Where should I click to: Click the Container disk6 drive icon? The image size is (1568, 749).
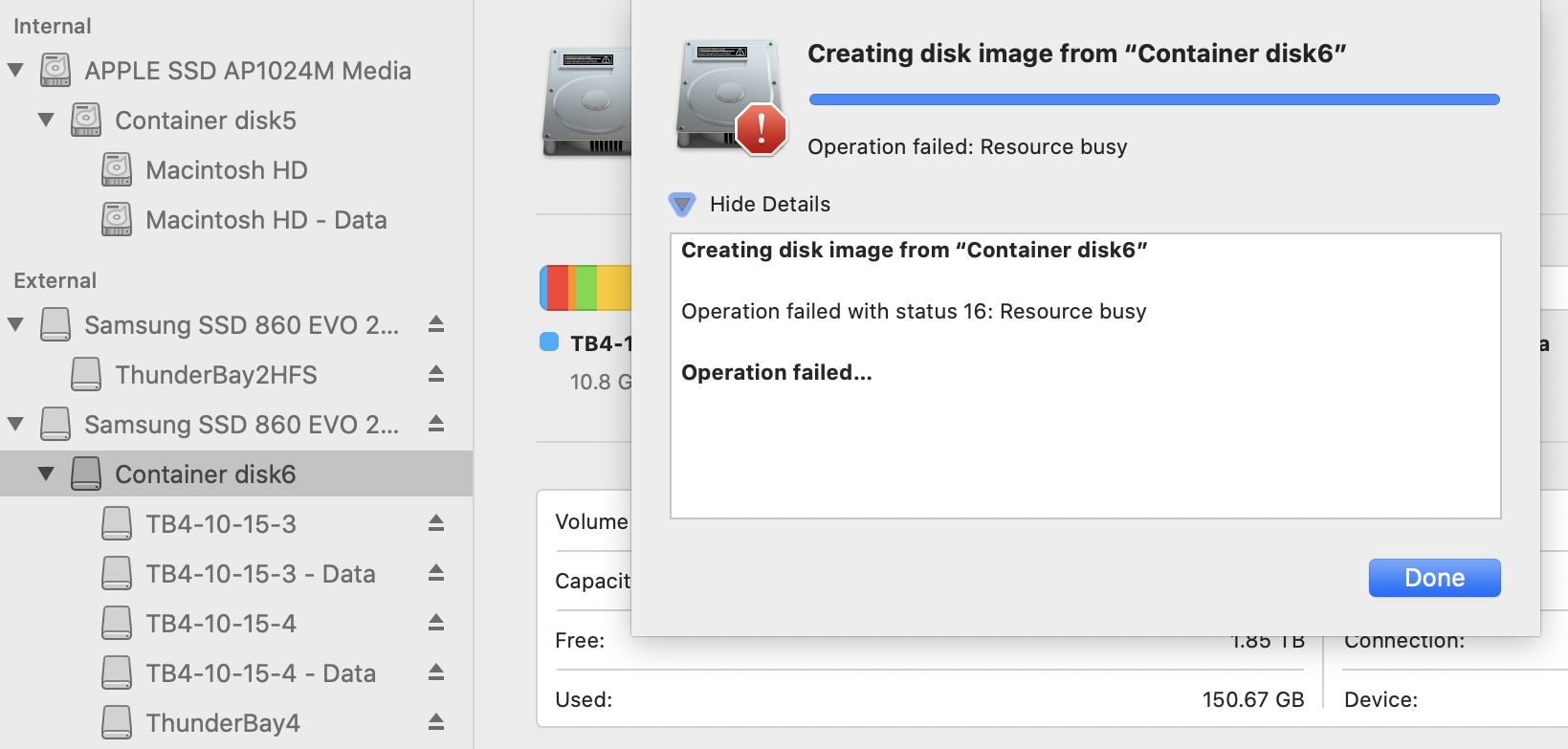(x=86, y=474)
